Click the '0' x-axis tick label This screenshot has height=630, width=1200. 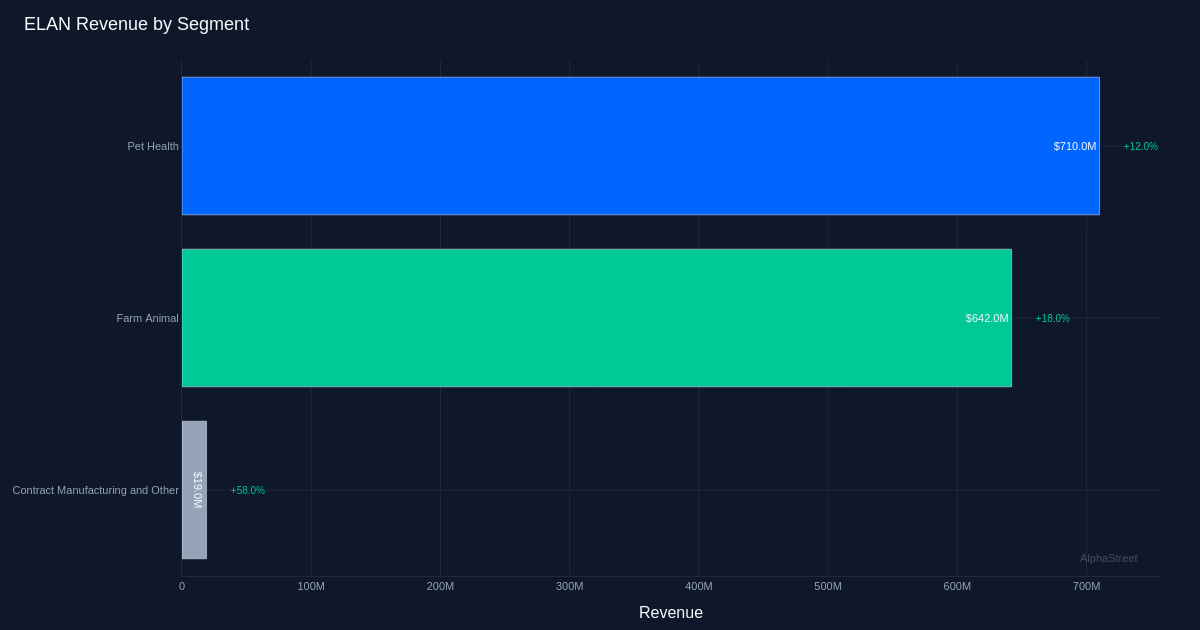[182, 586]
